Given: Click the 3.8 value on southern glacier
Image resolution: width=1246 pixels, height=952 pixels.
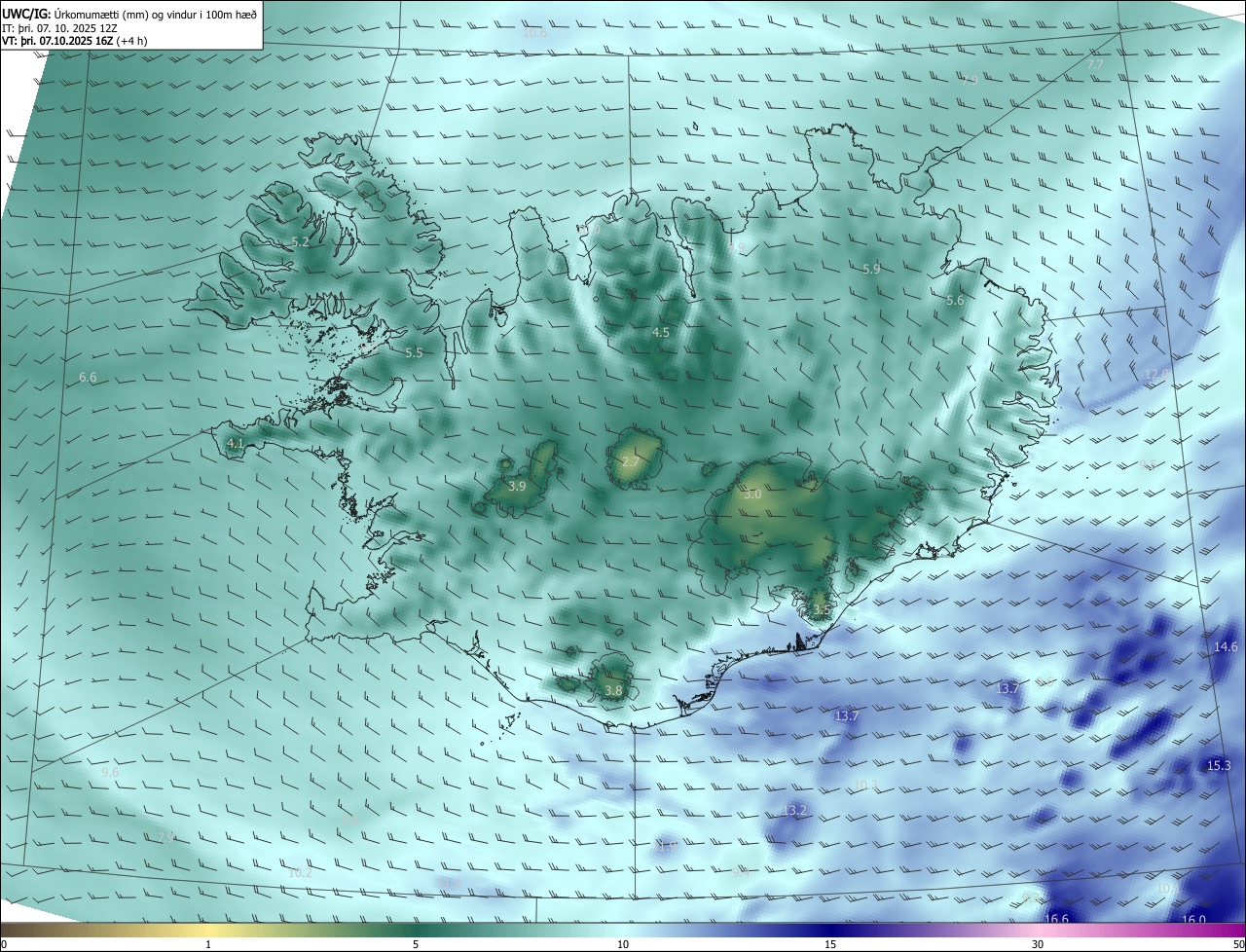Looking at the screenshot, I should [613, 690].
